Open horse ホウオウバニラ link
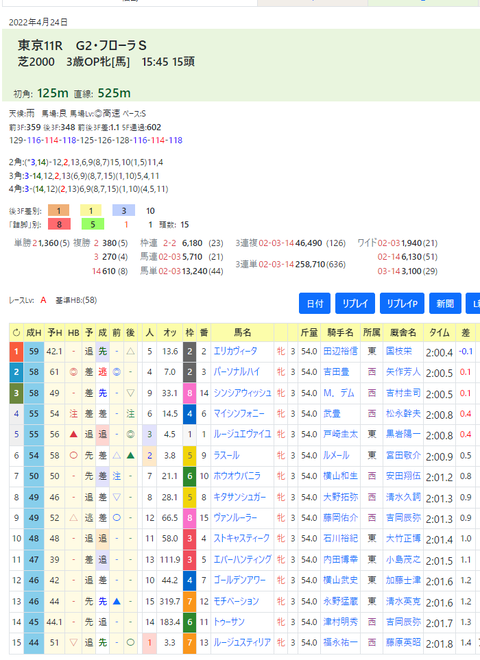This screenshot has height=660, width=480. [x=237, y=476]
